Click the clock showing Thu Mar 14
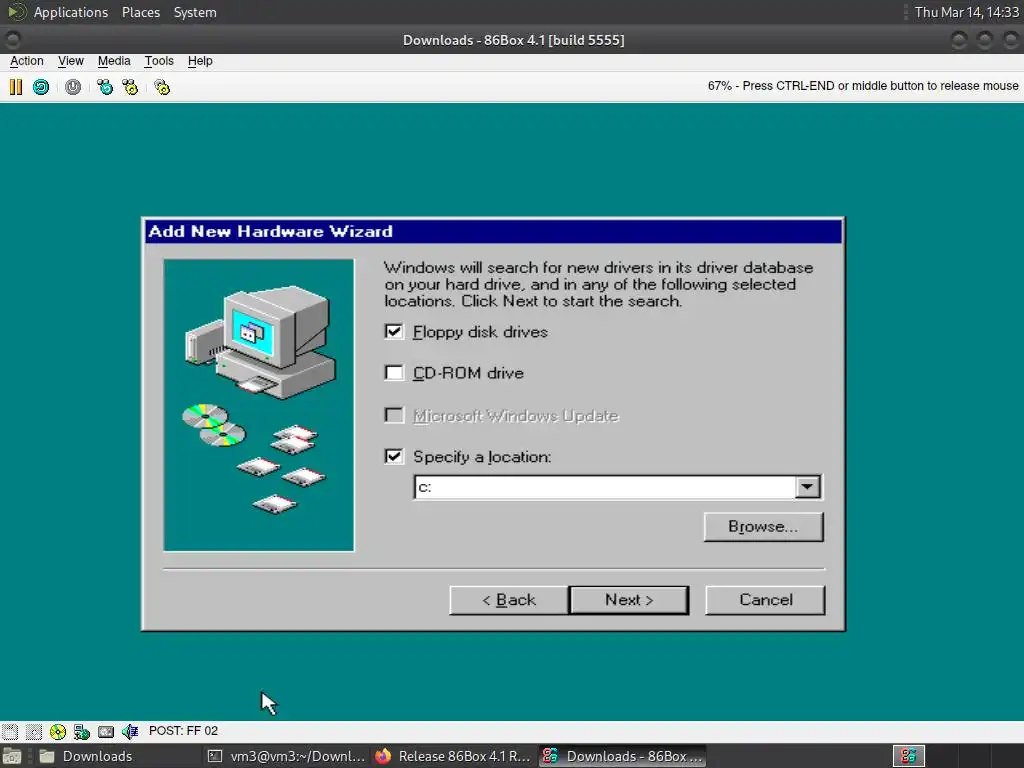The height and width of the screenshot is (768, 1024). pos(966,12)
